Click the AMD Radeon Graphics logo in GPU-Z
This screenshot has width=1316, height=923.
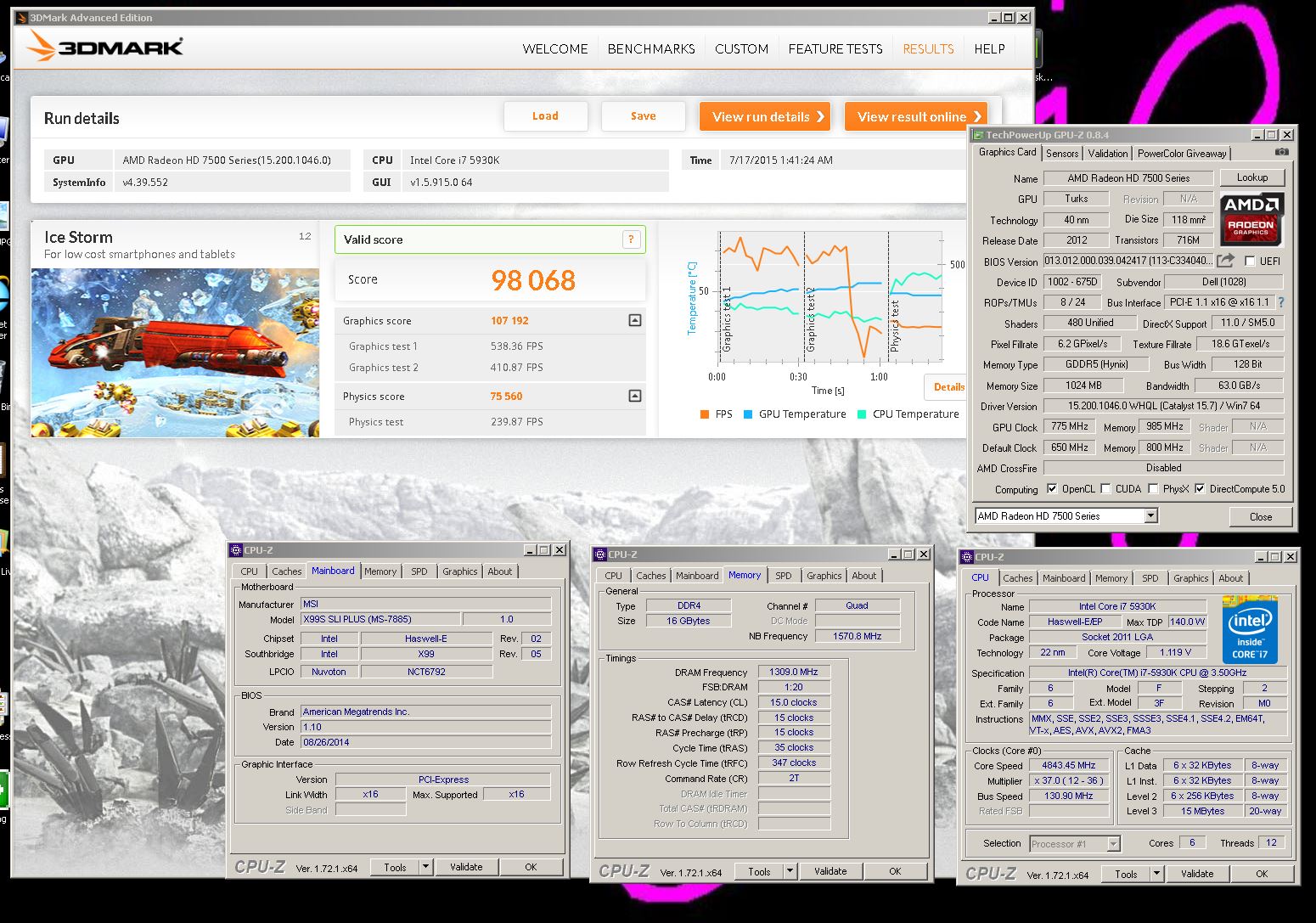click(x=1251, y=218)
